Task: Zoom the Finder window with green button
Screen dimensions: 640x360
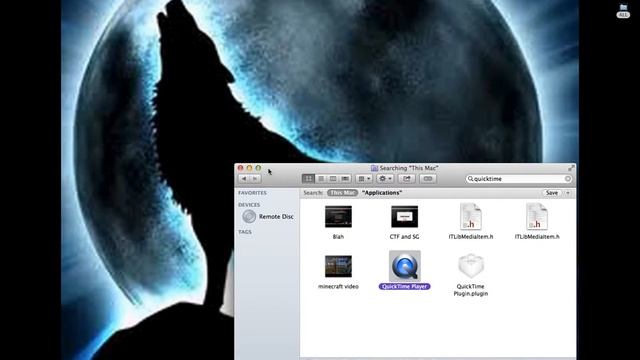Action: 258,168
